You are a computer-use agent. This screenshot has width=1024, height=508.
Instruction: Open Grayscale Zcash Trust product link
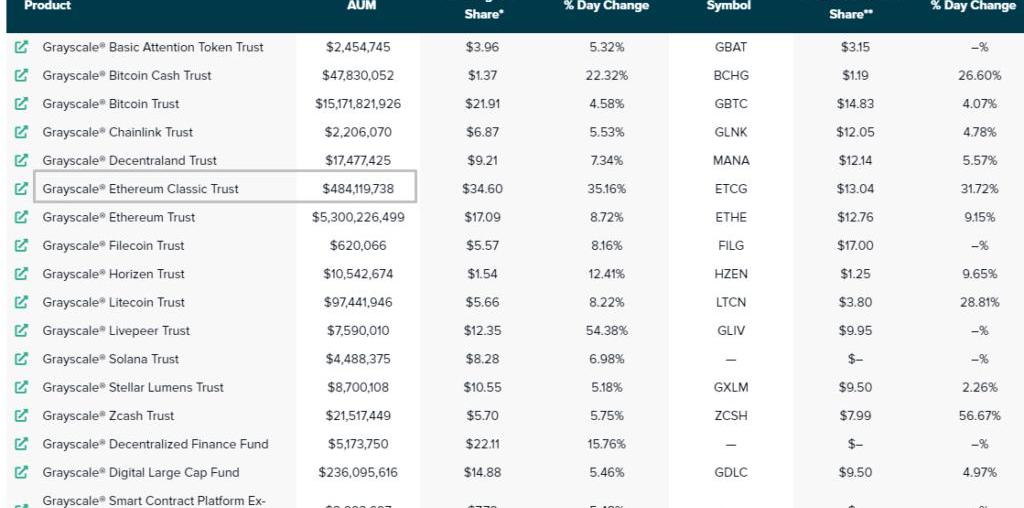(x=108, y=416)
